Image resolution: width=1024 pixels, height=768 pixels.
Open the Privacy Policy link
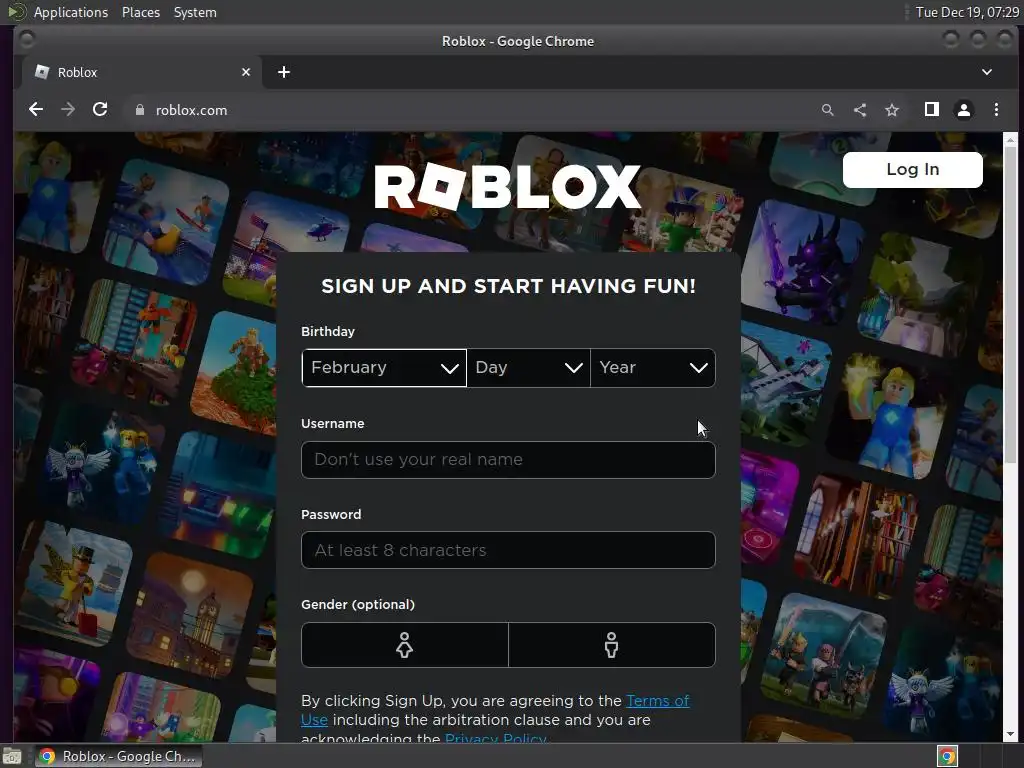coord(496,737)
